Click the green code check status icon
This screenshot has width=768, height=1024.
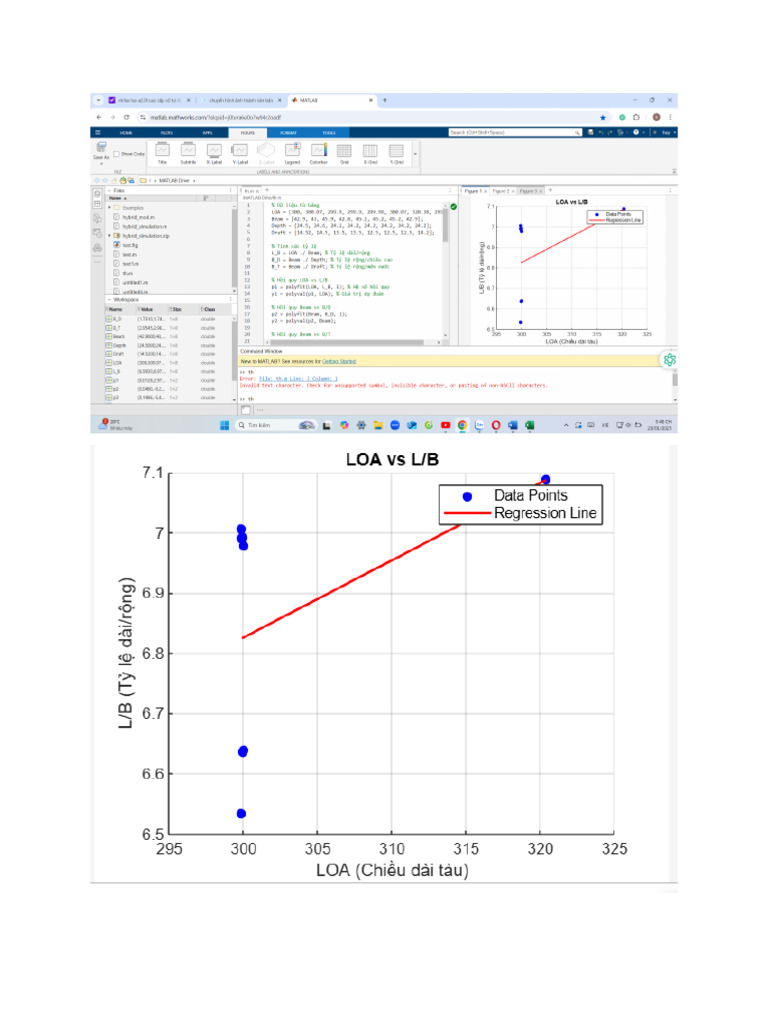(454, 206)
